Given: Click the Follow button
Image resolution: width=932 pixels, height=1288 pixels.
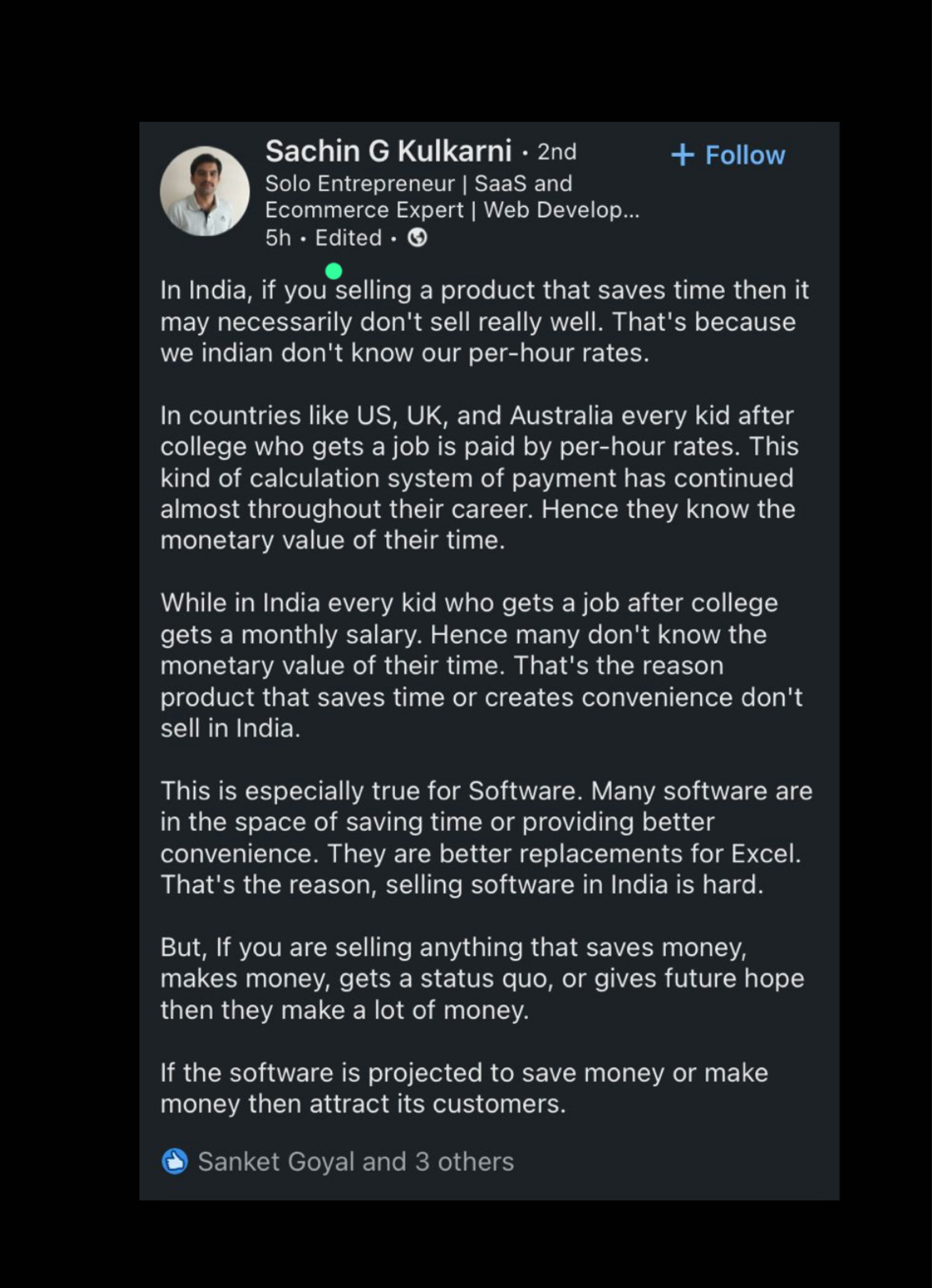Looking at the screenshot, I should 744,155.
